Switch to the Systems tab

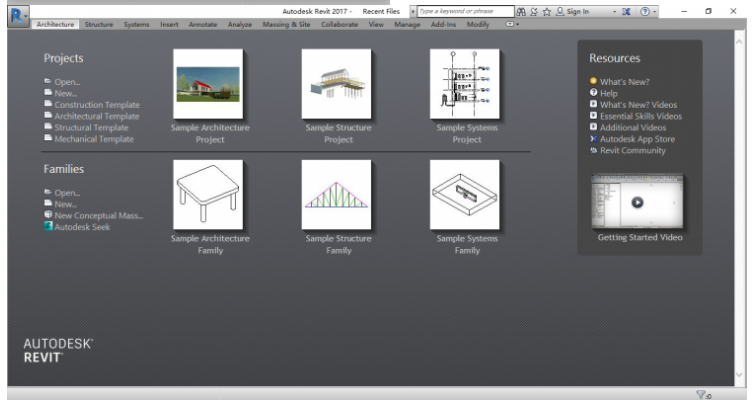[136, 24]
